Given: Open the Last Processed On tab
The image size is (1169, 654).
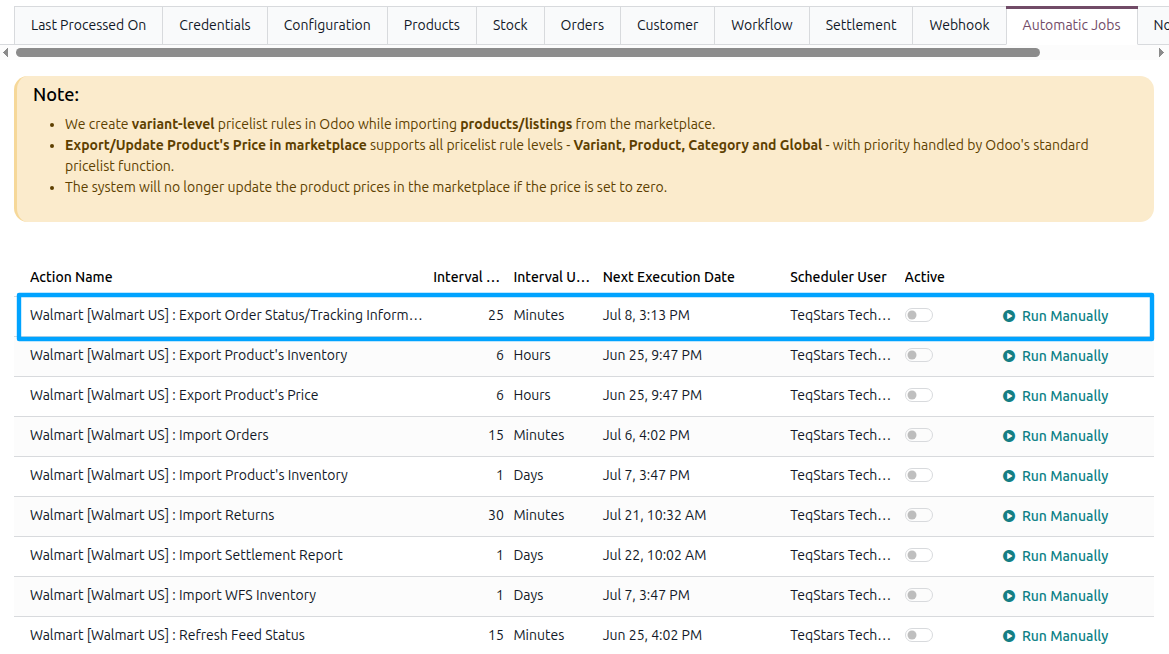Looking at the screenshot, I should [x=89, y=25].
